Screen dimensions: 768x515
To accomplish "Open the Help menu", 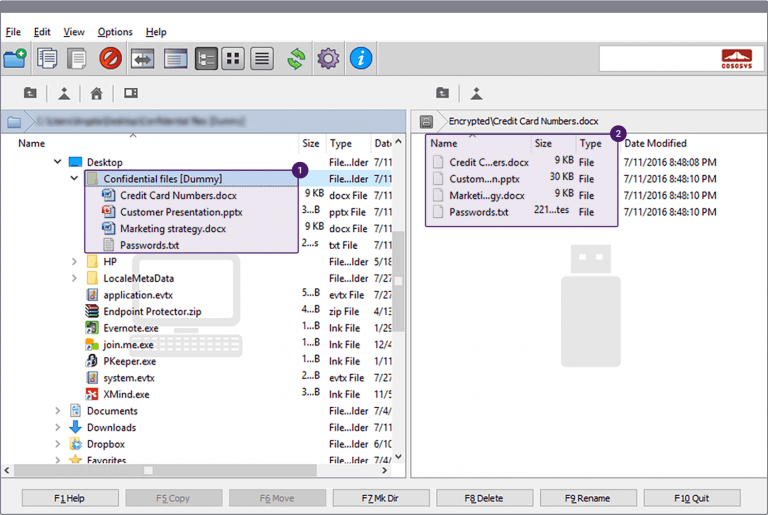I will [156, 32].
